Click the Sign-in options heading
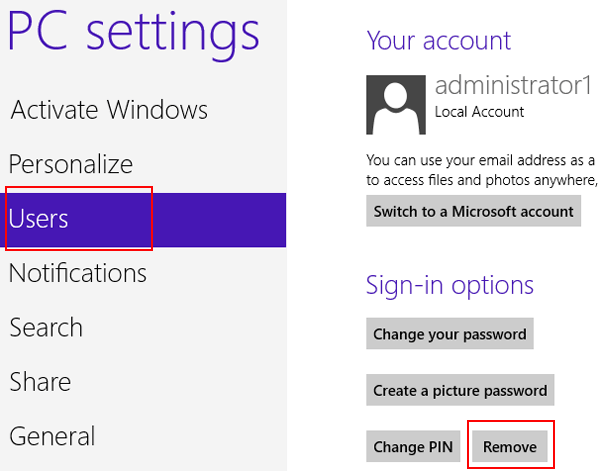 pos(450,285)
